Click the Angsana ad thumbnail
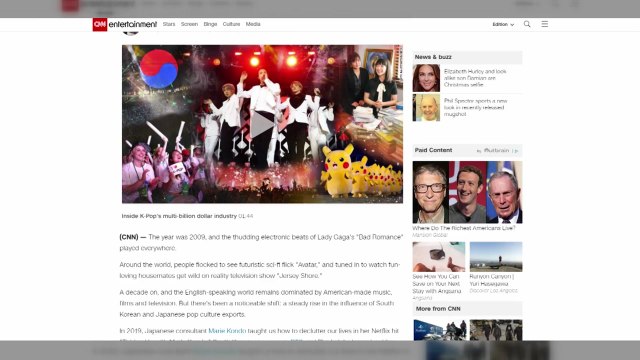This screenshot has width=640, height=360. tap(439, 257)
